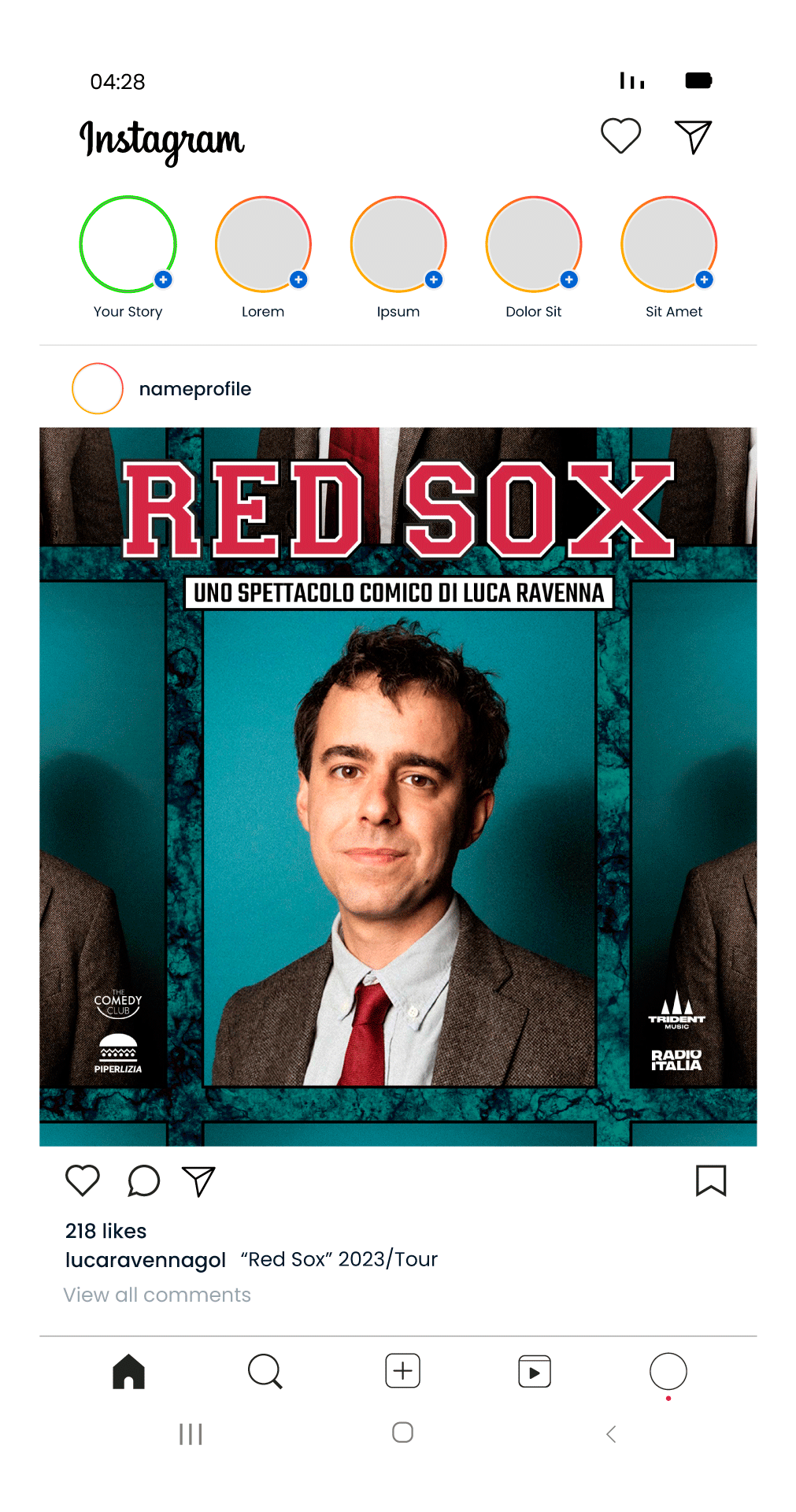Open comment bubble under the post
Screen dimensions: 796x1512
[143, 1181]
